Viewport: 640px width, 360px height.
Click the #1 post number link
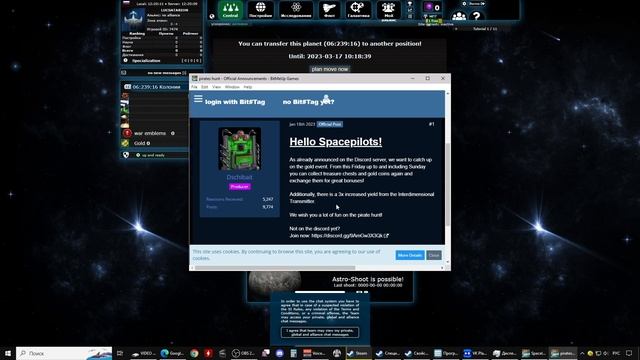click(431, 124)
